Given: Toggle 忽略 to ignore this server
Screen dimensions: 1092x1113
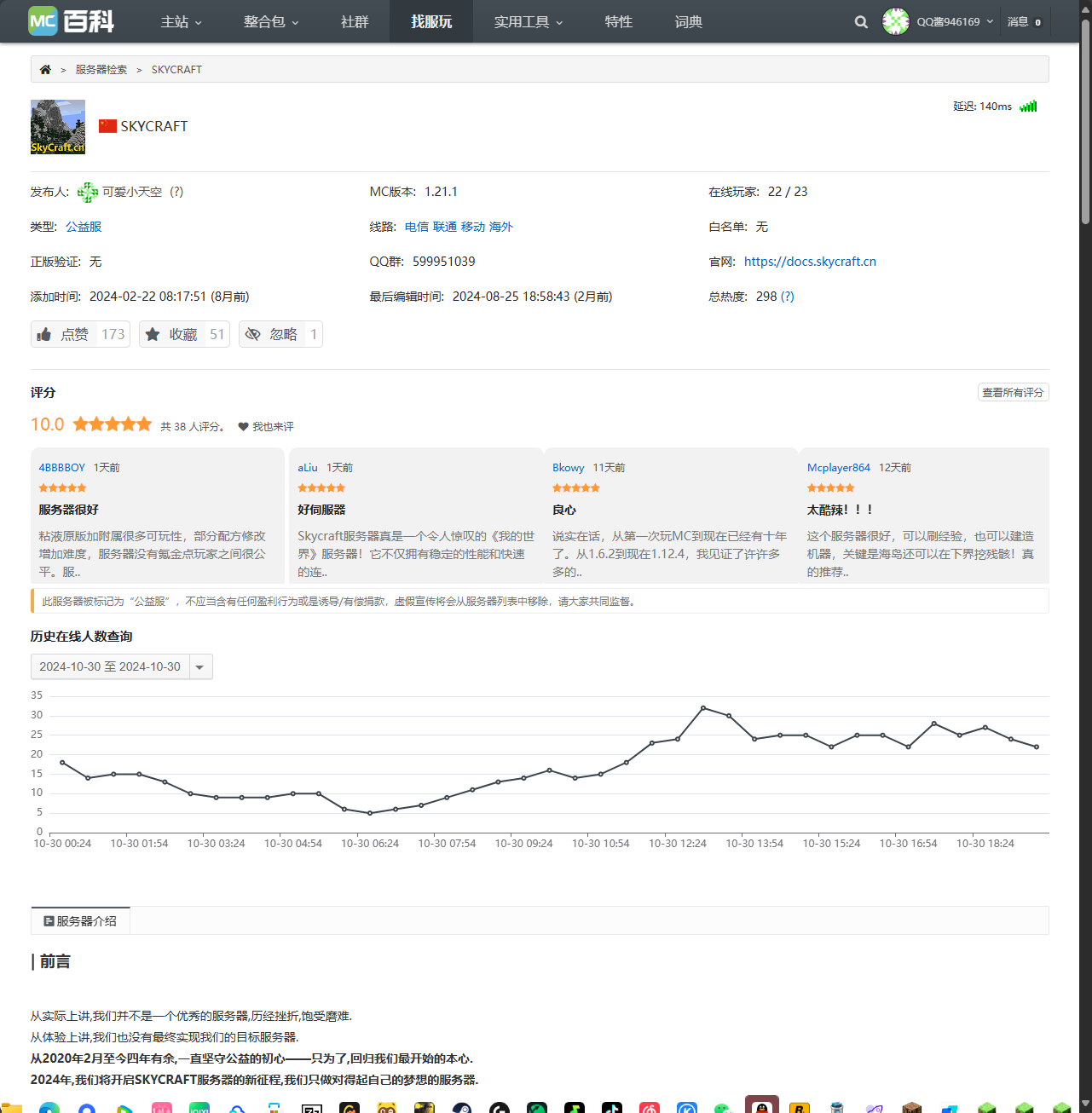Looking at the screenshot, I should 280,334.
